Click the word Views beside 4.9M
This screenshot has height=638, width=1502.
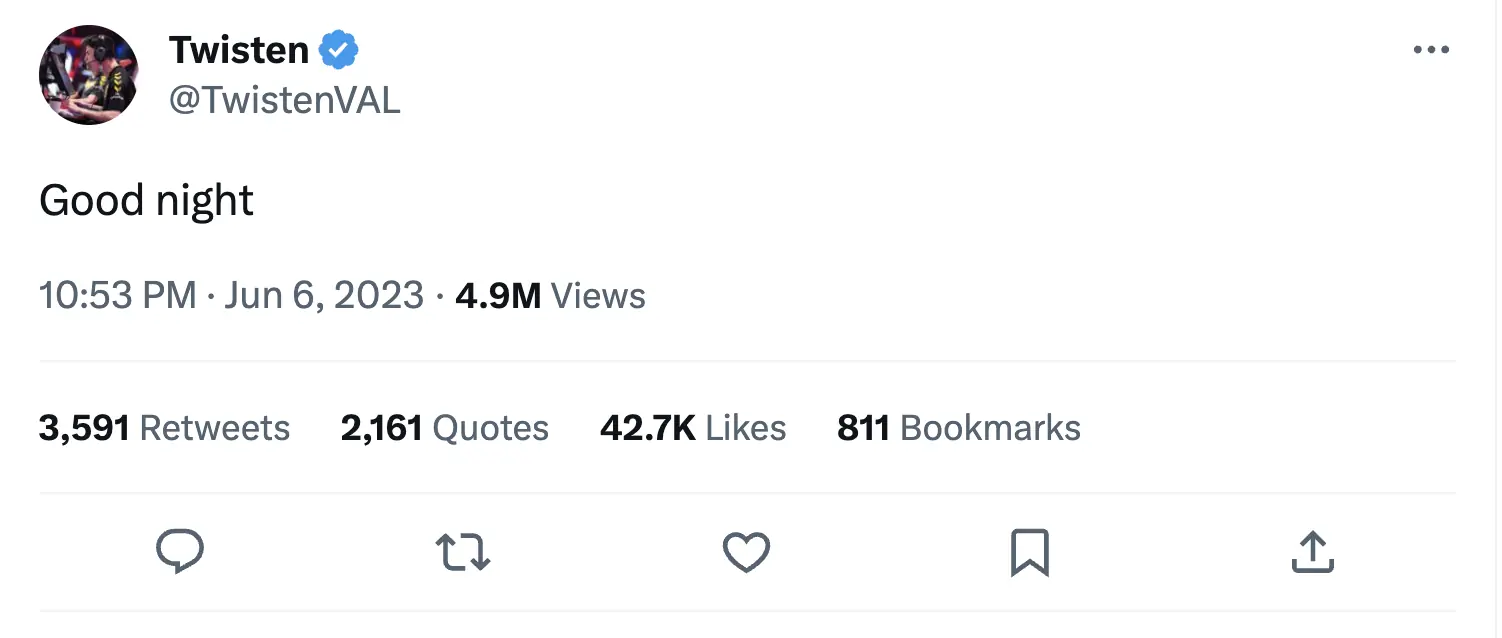pyautogui.click(x=598, y=296)
